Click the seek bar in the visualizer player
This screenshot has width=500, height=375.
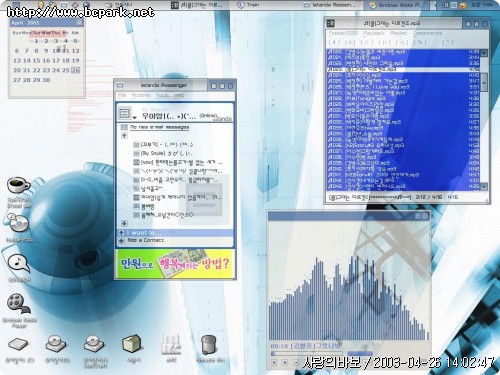pyautogui.click(x=307, y=354)
